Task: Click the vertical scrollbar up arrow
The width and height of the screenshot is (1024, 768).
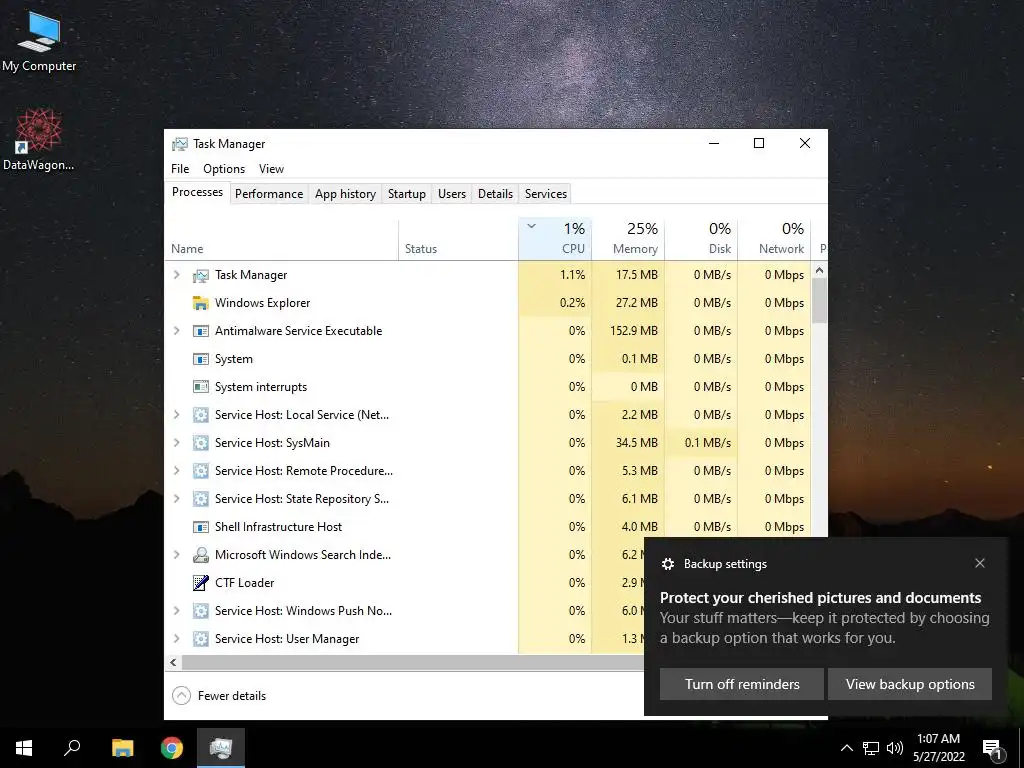Action: (x=820, y=270)
